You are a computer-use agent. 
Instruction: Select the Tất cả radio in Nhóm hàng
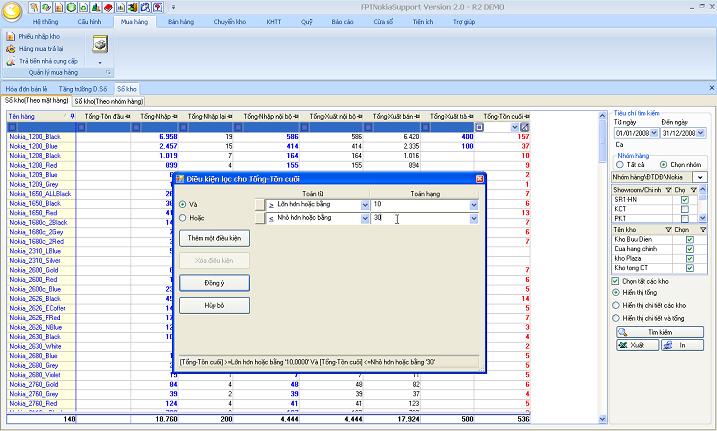pyautogui.click(x=620, y=164)
